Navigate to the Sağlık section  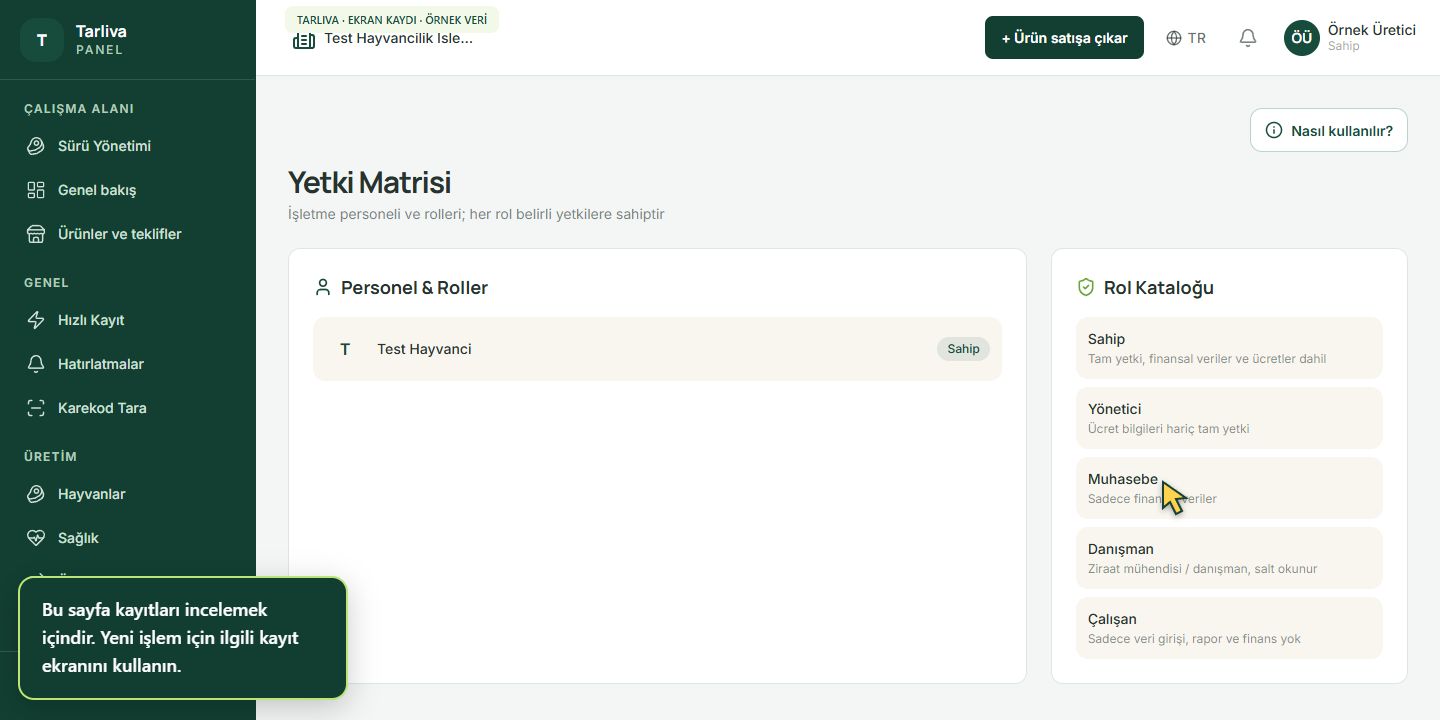pyautogui.click(x=128, y=538)
